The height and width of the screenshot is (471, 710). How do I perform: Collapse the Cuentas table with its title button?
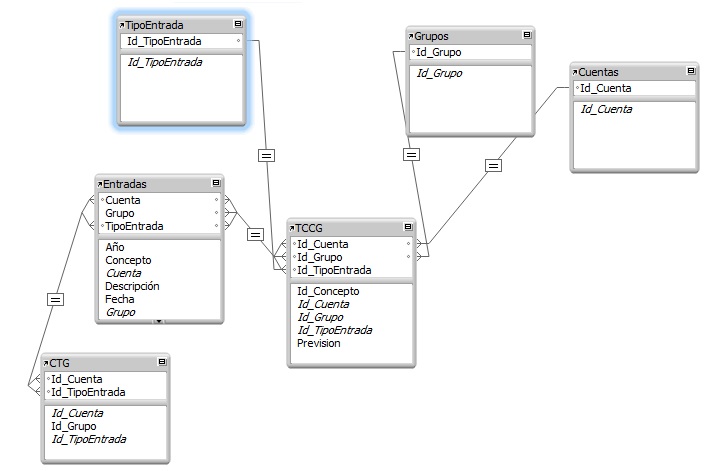click(x=690, y=72)
